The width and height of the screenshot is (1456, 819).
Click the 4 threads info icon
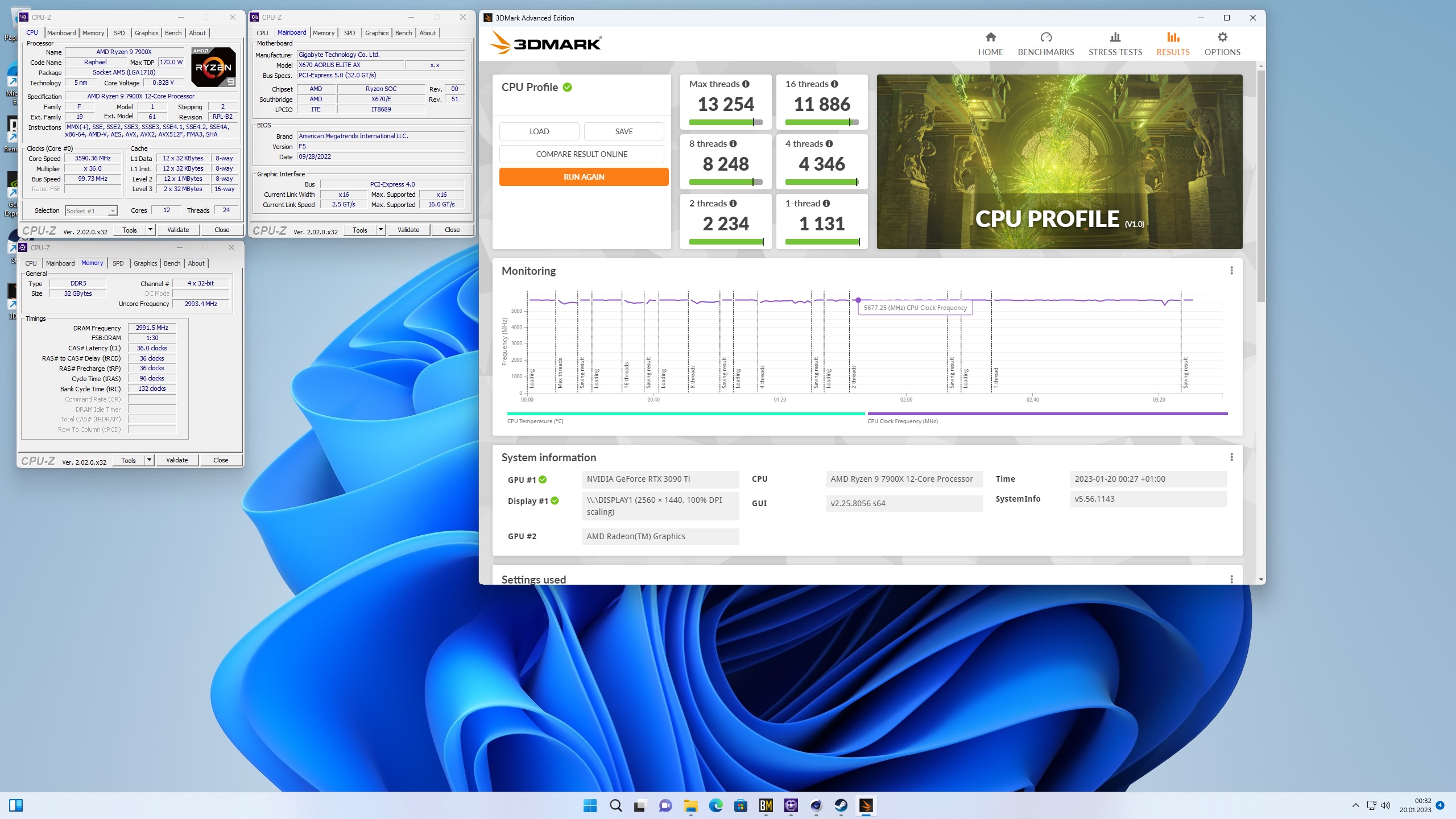[x=829, y=144]
